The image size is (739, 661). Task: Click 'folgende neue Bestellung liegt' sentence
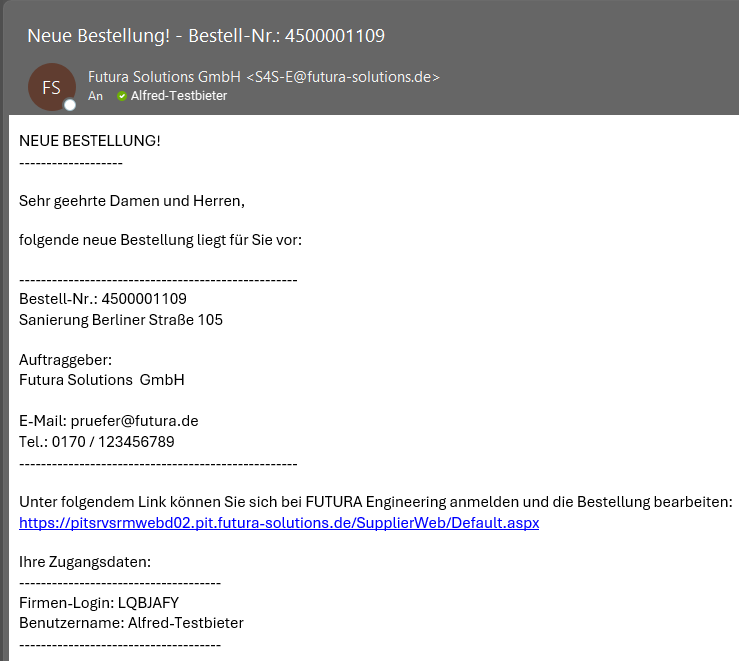pyautogui.click(x=160, y=240)
